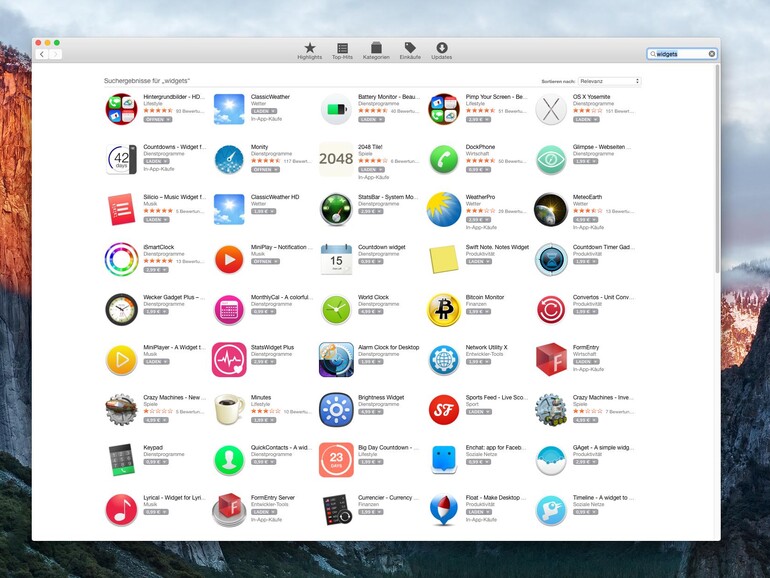The height and width of the screenshot is (578, 770).
Task: Open the Einkäufe tab
Action: (x=410, y=51)
